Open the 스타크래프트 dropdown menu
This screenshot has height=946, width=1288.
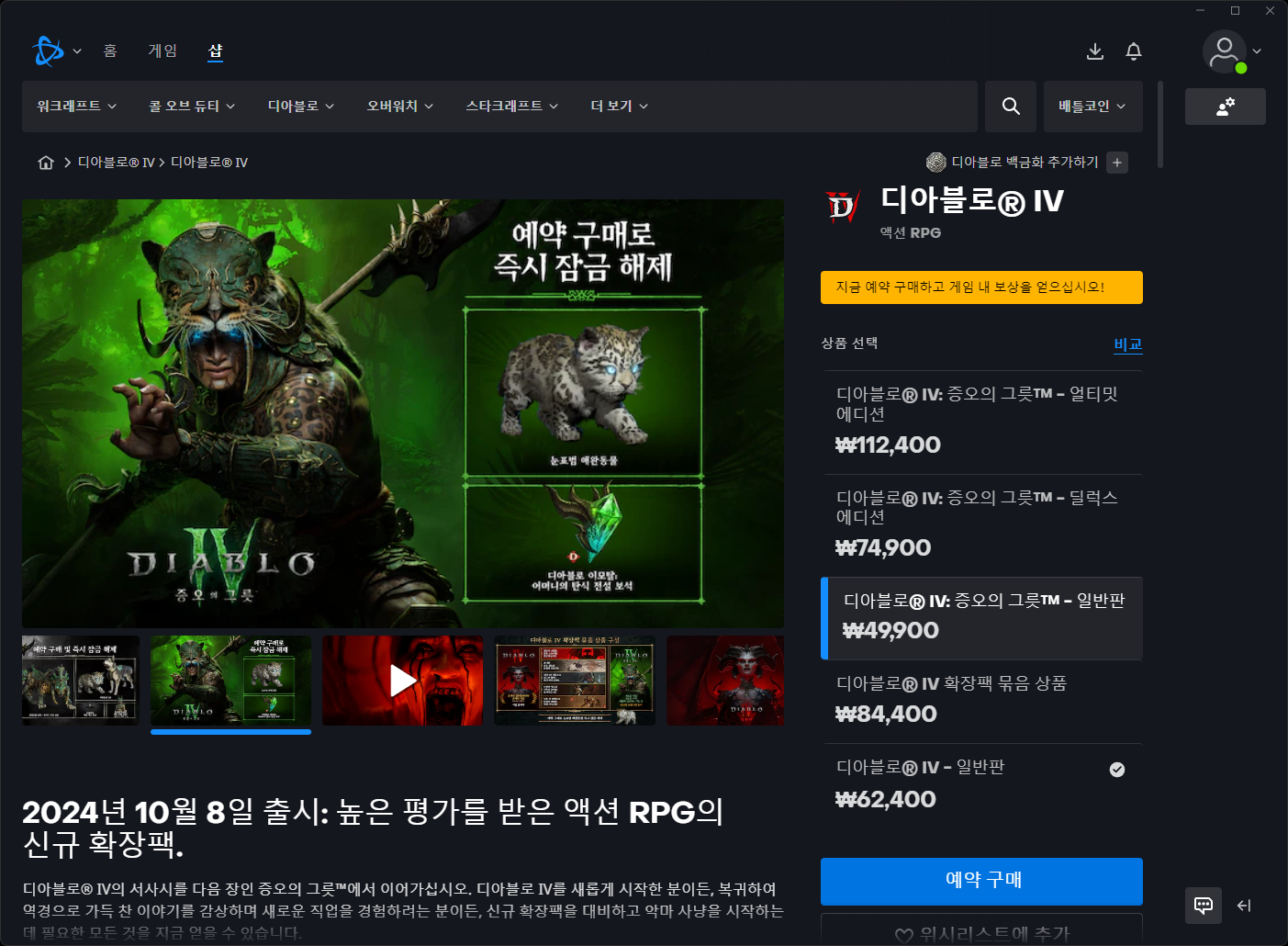(512, 107)
